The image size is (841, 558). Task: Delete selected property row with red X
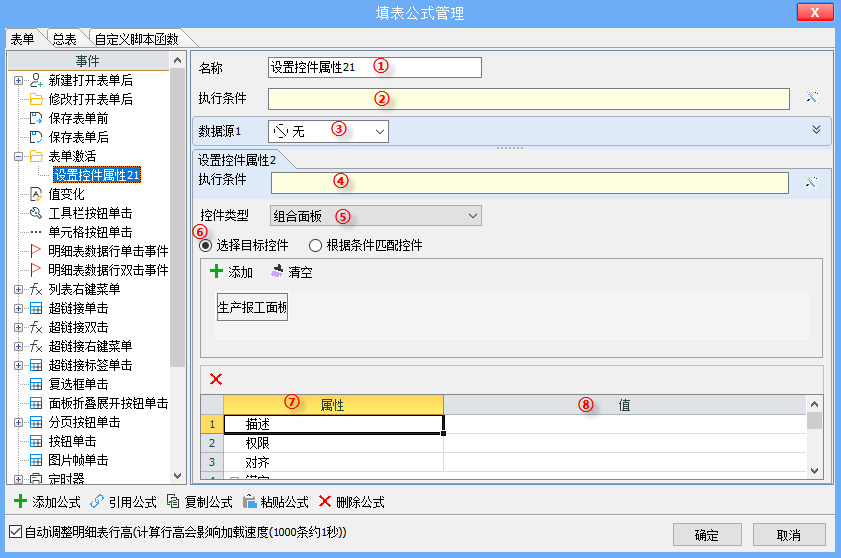pyautogui.click(x=216, y=379)
